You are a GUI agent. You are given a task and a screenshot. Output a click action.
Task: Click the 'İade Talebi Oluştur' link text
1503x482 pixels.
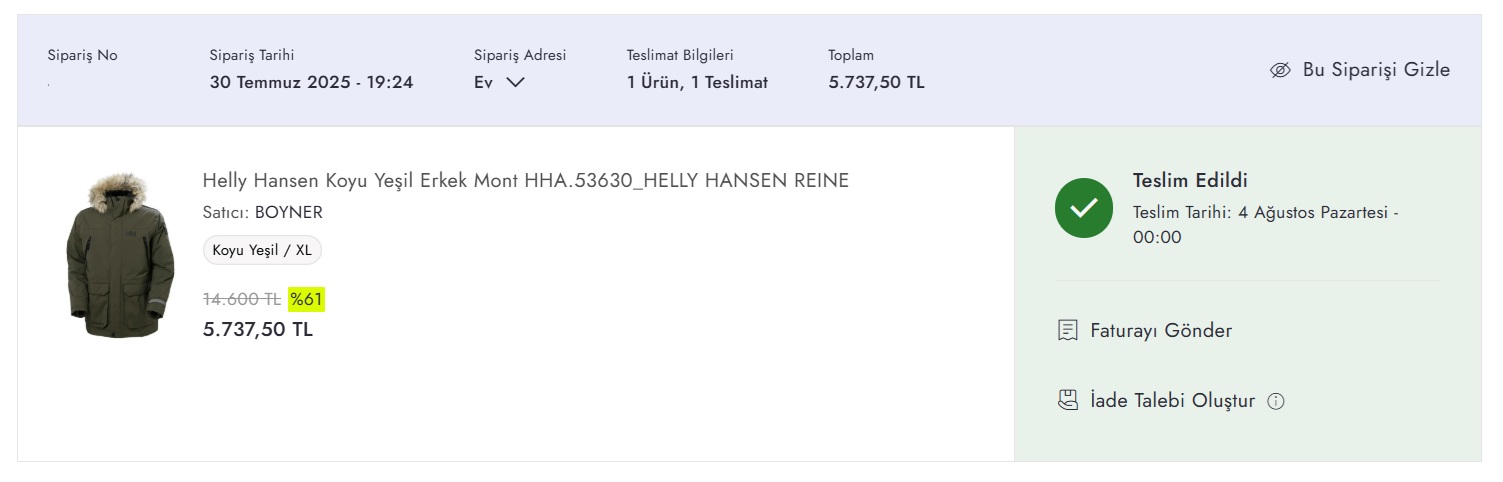(x=1172, y=401)
